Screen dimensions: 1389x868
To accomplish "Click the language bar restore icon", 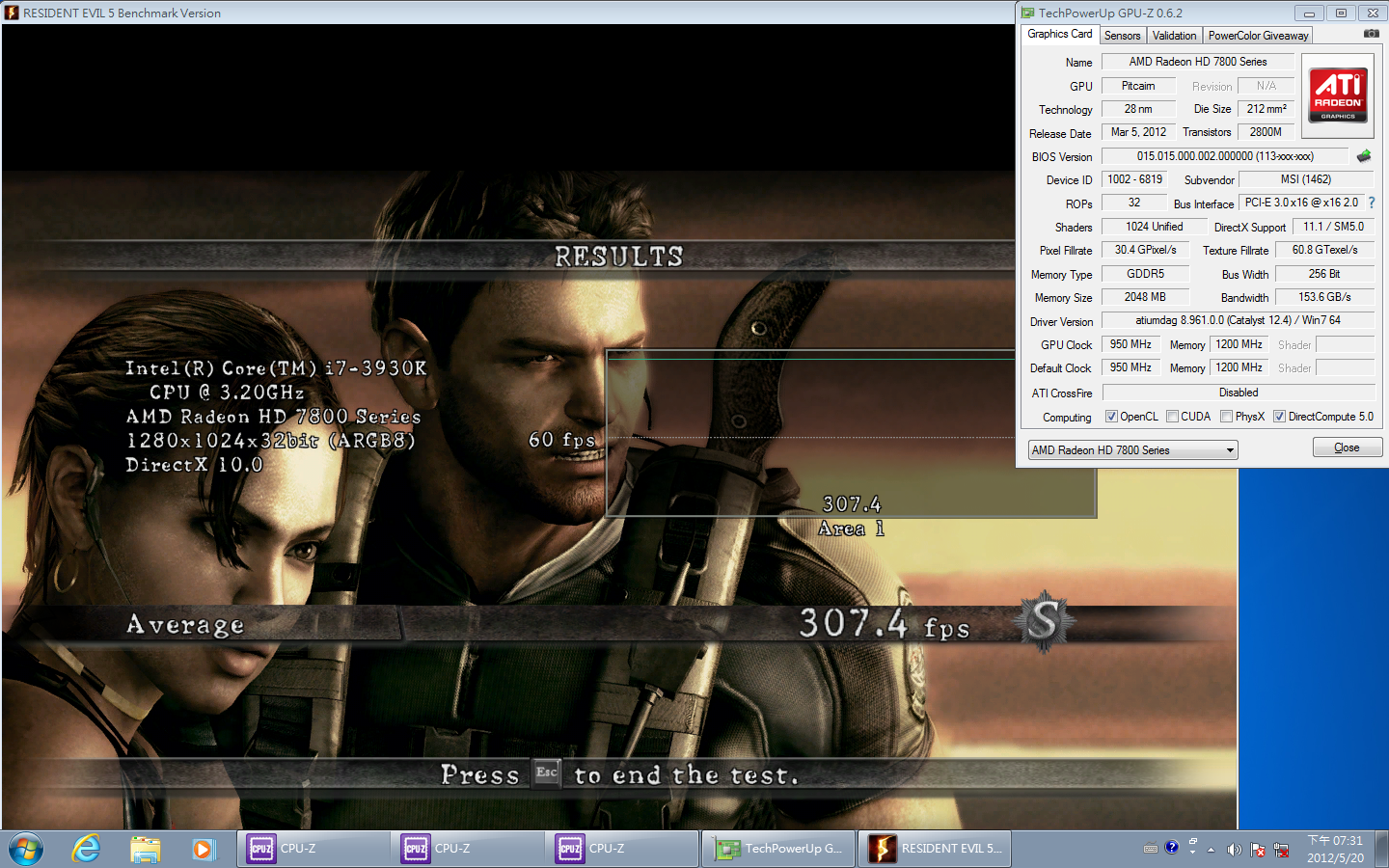I will click(x=1193, y=843).
